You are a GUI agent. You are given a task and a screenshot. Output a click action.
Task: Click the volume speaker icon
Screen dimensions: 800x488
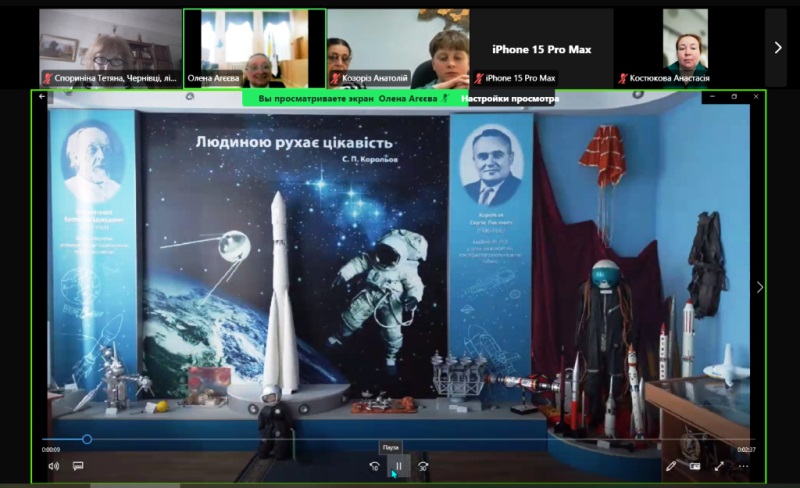[53, 466]
